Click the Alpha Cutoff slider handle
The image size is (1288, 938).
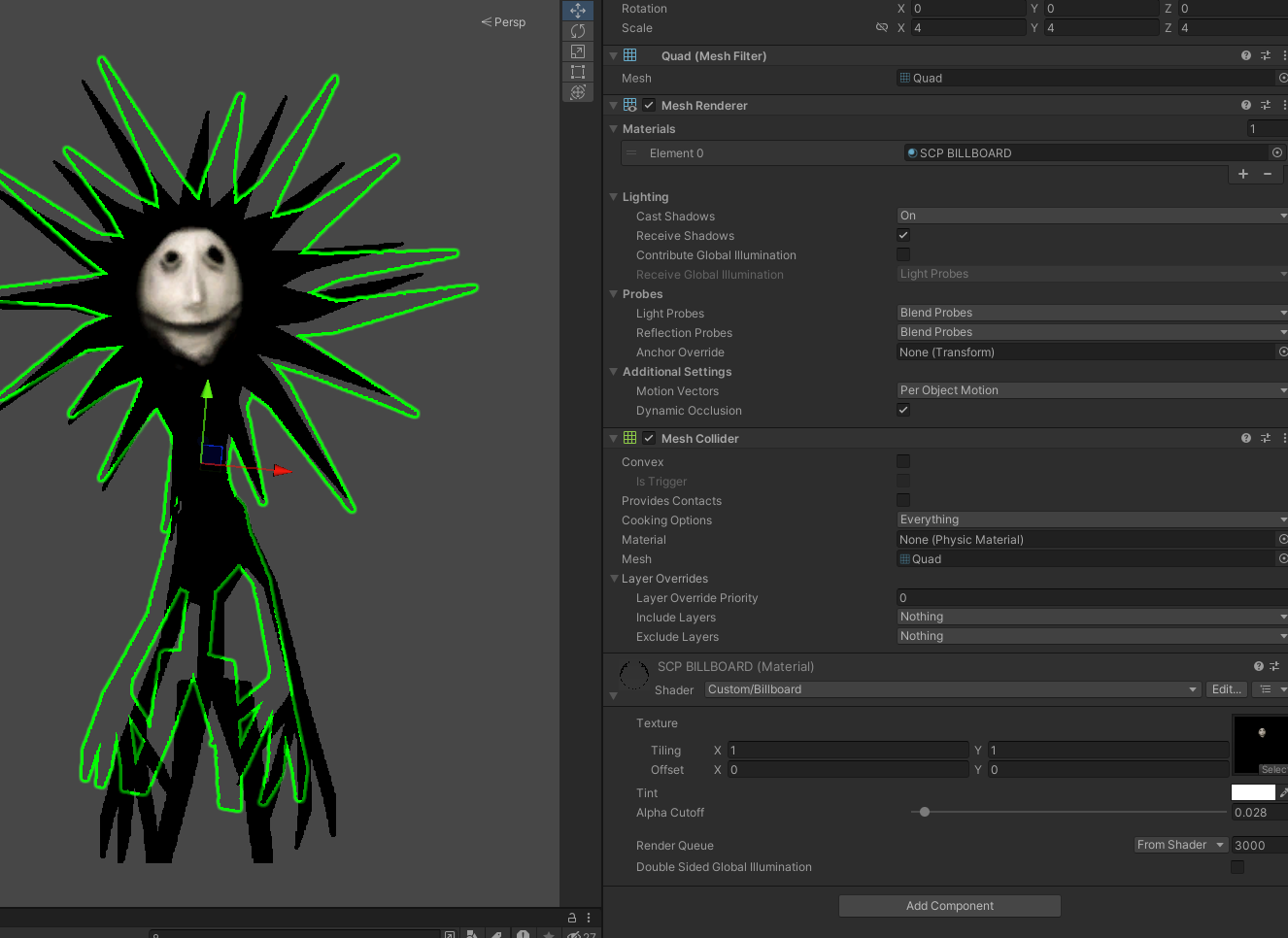pyautogui.click(x=925, y=812)
